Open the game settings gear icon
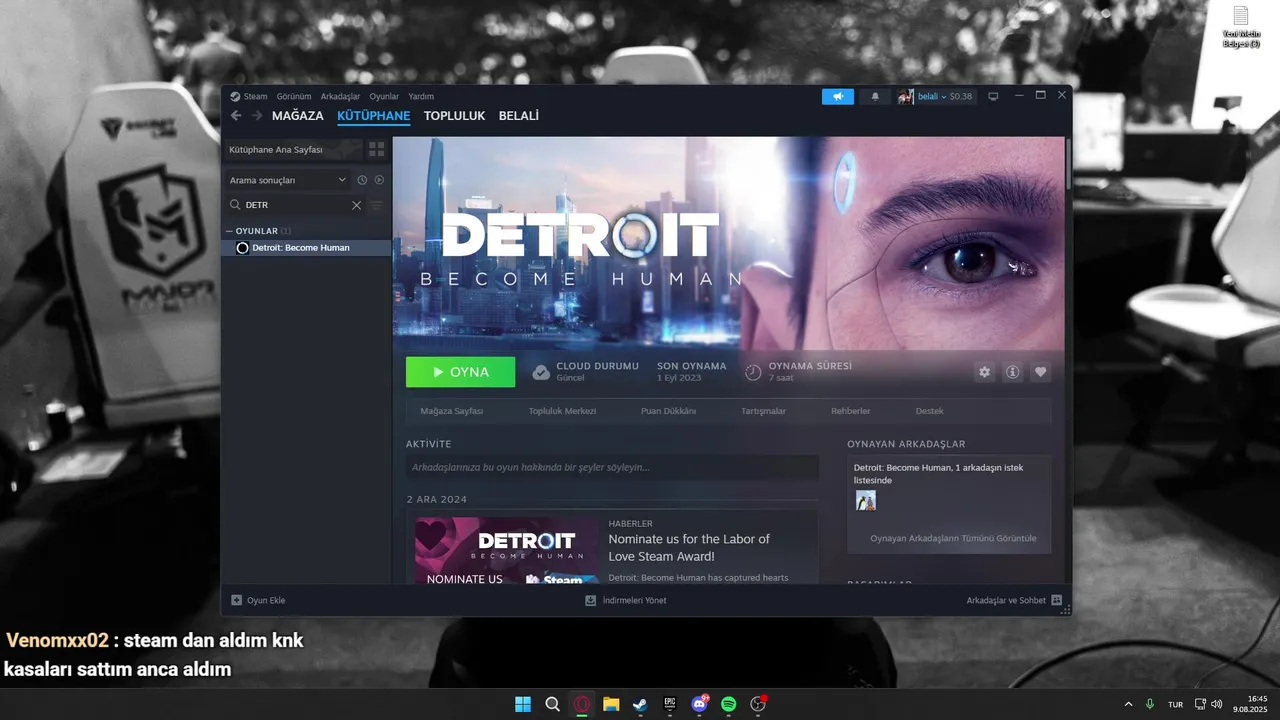Image resolution: width=1280 pixels, height=720 pixels. [985, 372]
